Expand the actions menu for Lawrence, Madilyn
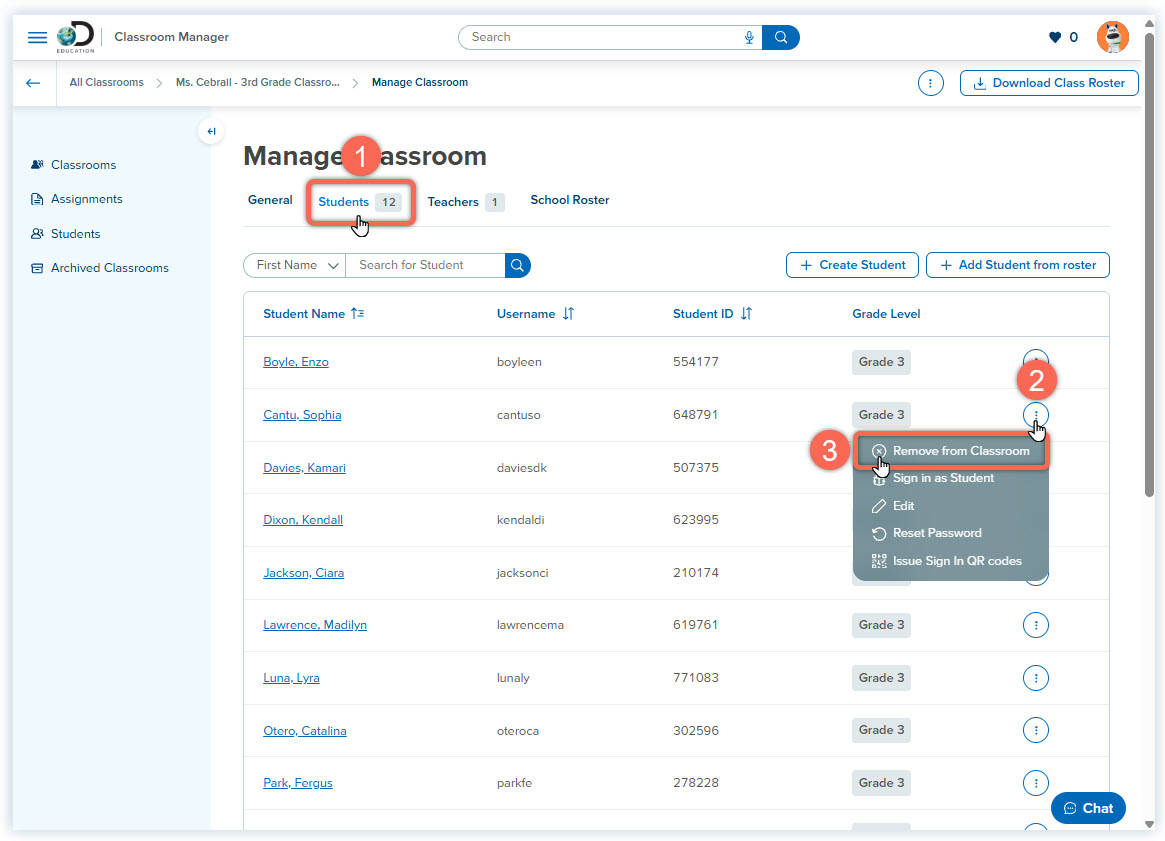1165x841 pixels. (1036, 625)
